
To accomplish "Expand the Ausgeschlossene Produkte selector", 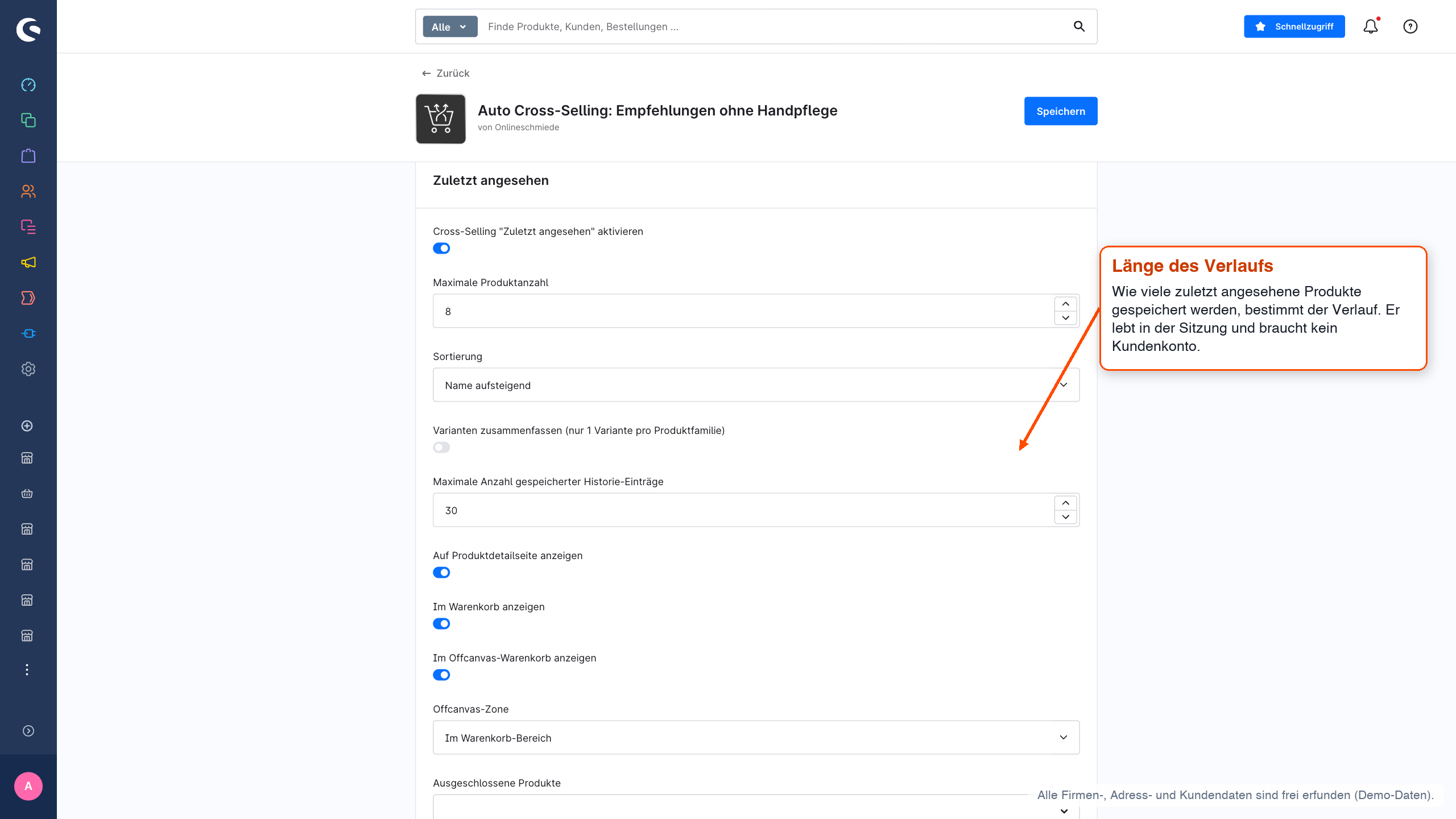I will (1064, 811).
